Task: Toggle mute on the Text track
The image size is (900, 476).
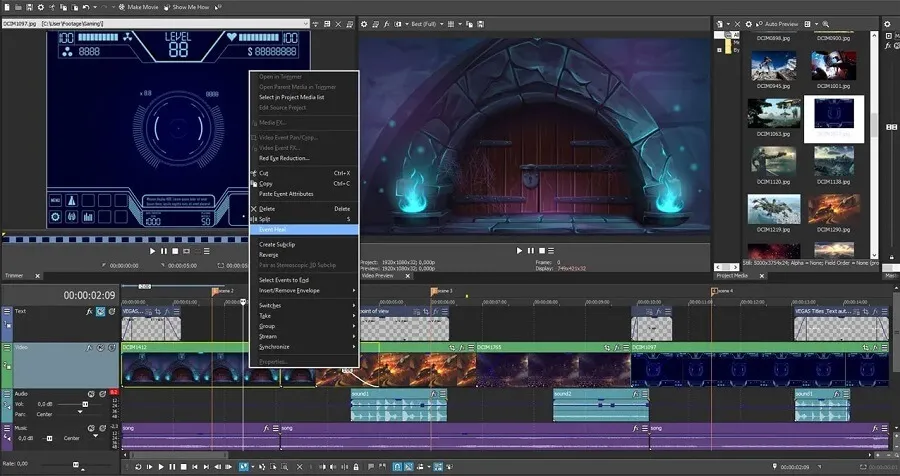Action: pos(100,311)
